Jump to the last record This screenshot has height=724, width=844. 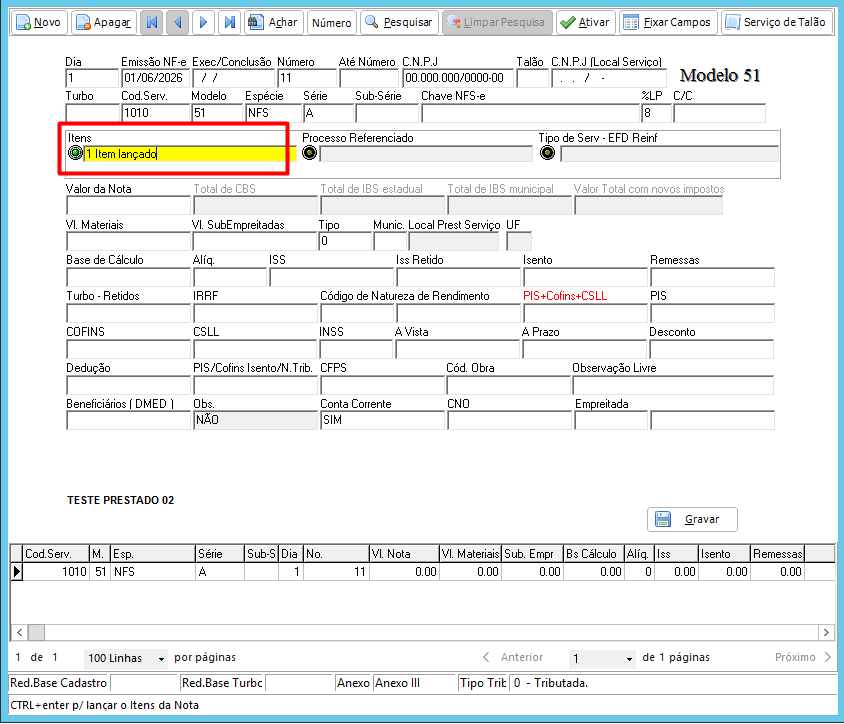point(229,23)
